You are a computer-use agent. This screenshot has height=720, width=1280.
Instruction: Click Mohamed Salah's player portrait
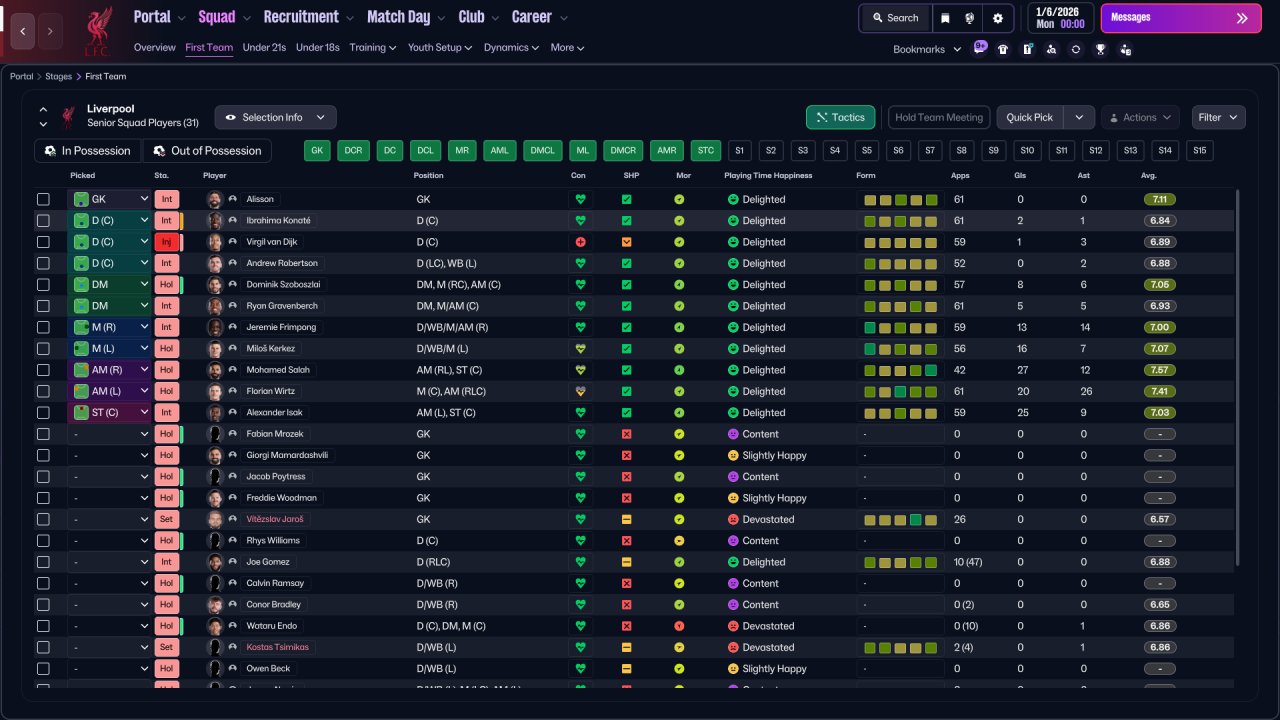pyautogui.click(x=214, y=370)
